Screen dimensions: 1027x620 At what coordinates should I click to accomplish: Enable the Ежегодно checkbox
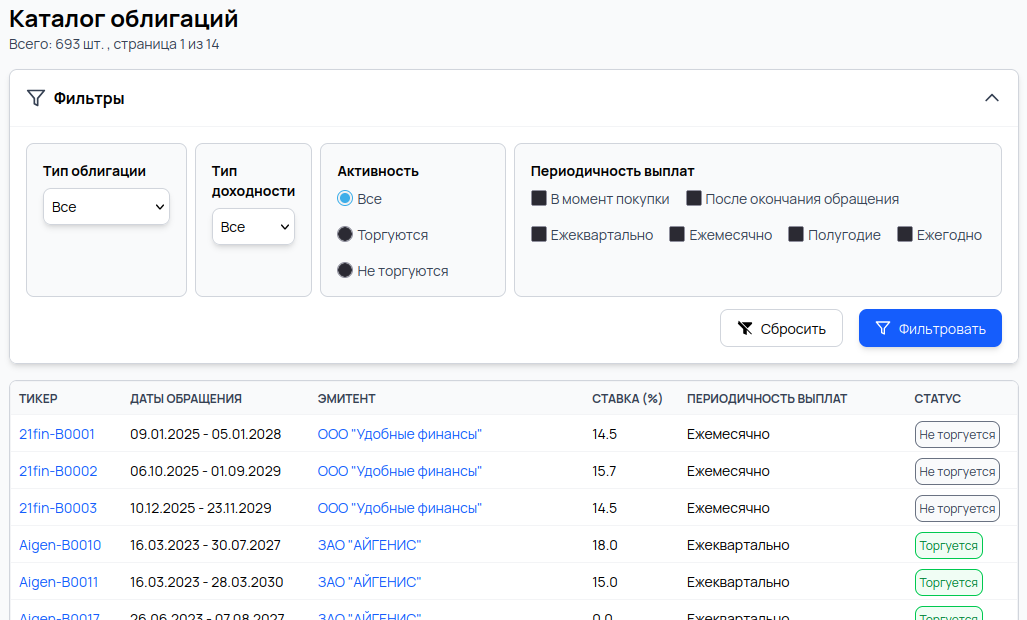click(905, 235)
